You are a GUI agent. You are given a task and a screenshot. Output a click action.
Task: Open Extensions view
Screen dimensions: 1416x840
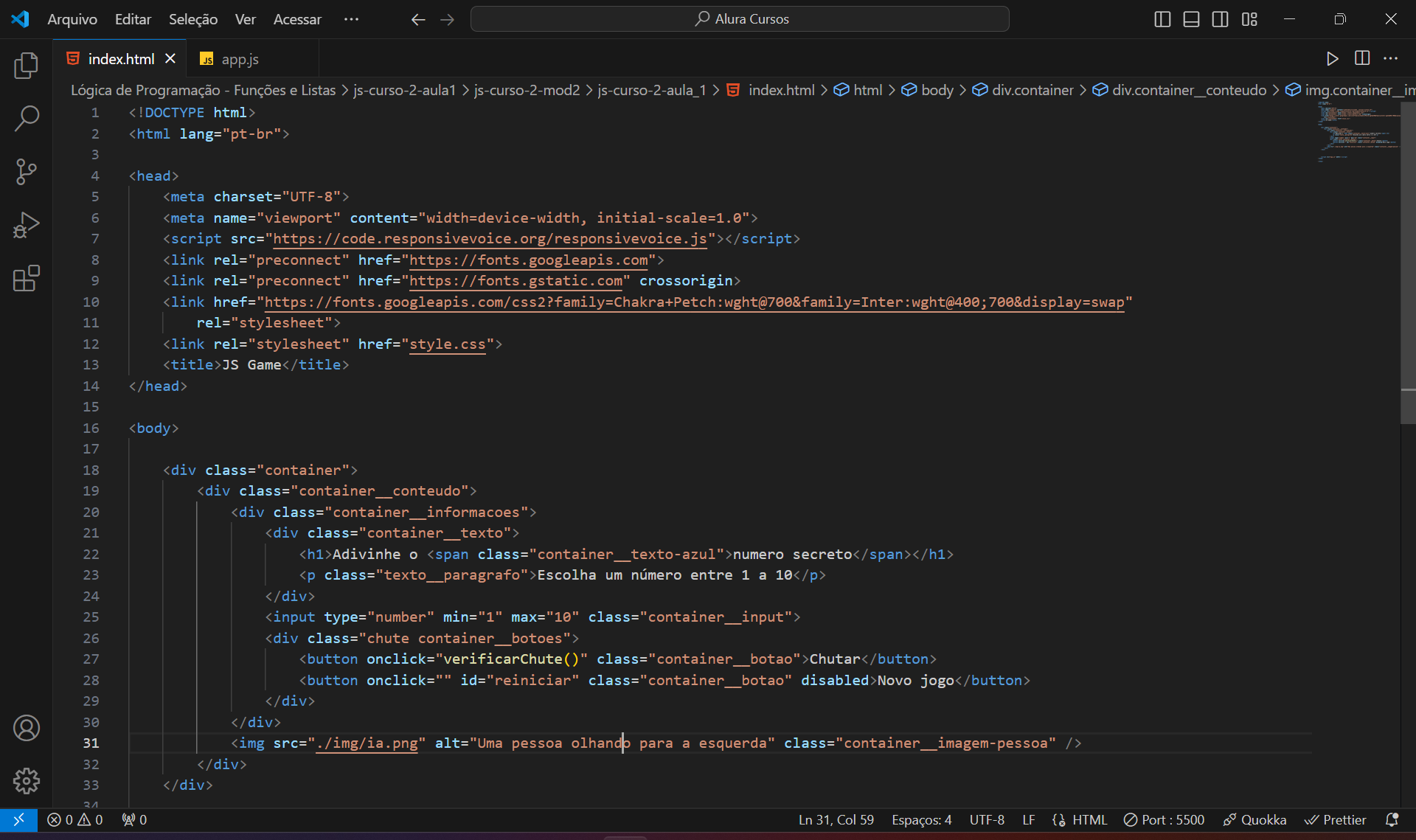[x=26, y=279]
